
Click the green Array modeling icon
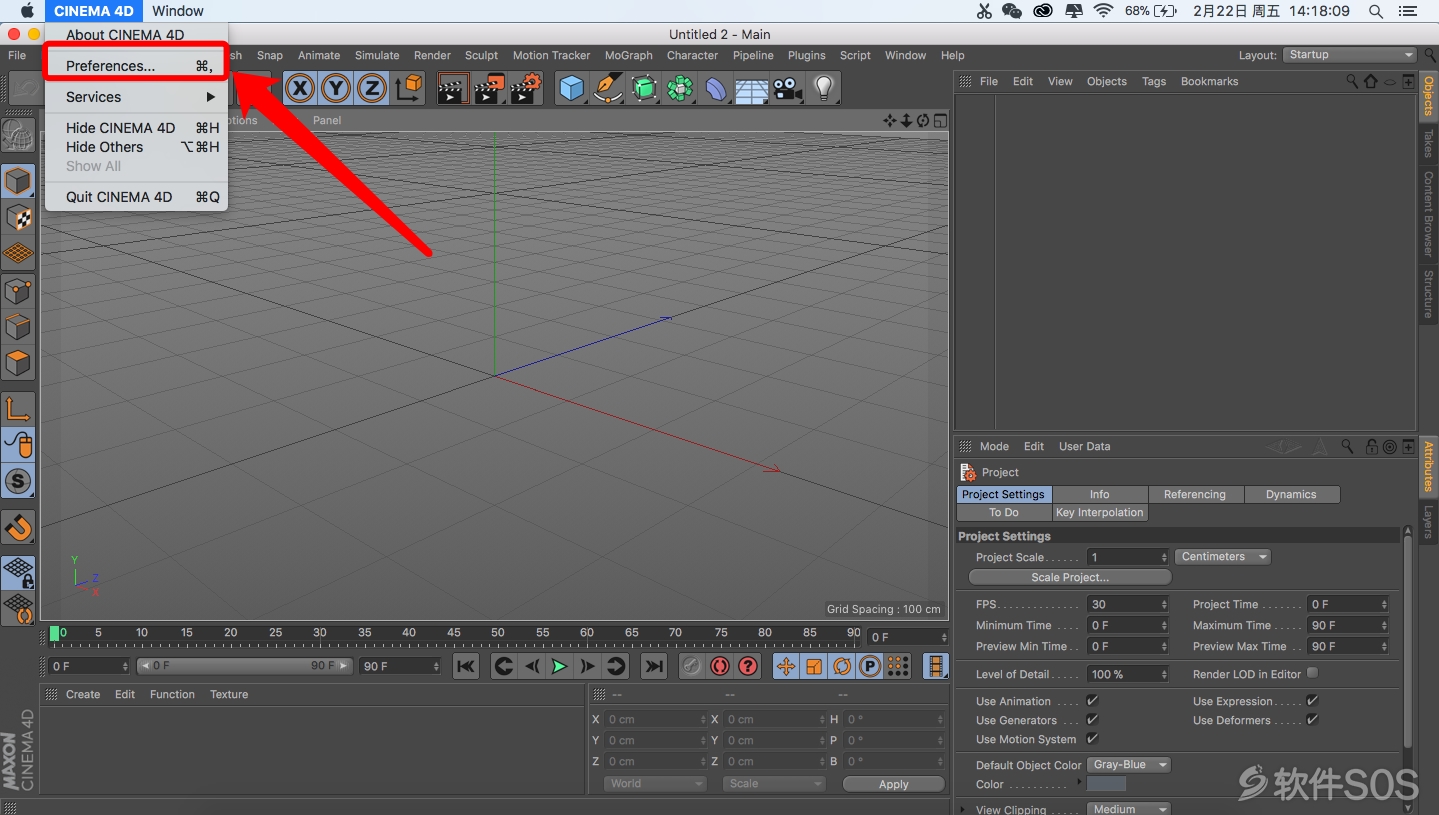pyautogui.click(x=681, y=89)
